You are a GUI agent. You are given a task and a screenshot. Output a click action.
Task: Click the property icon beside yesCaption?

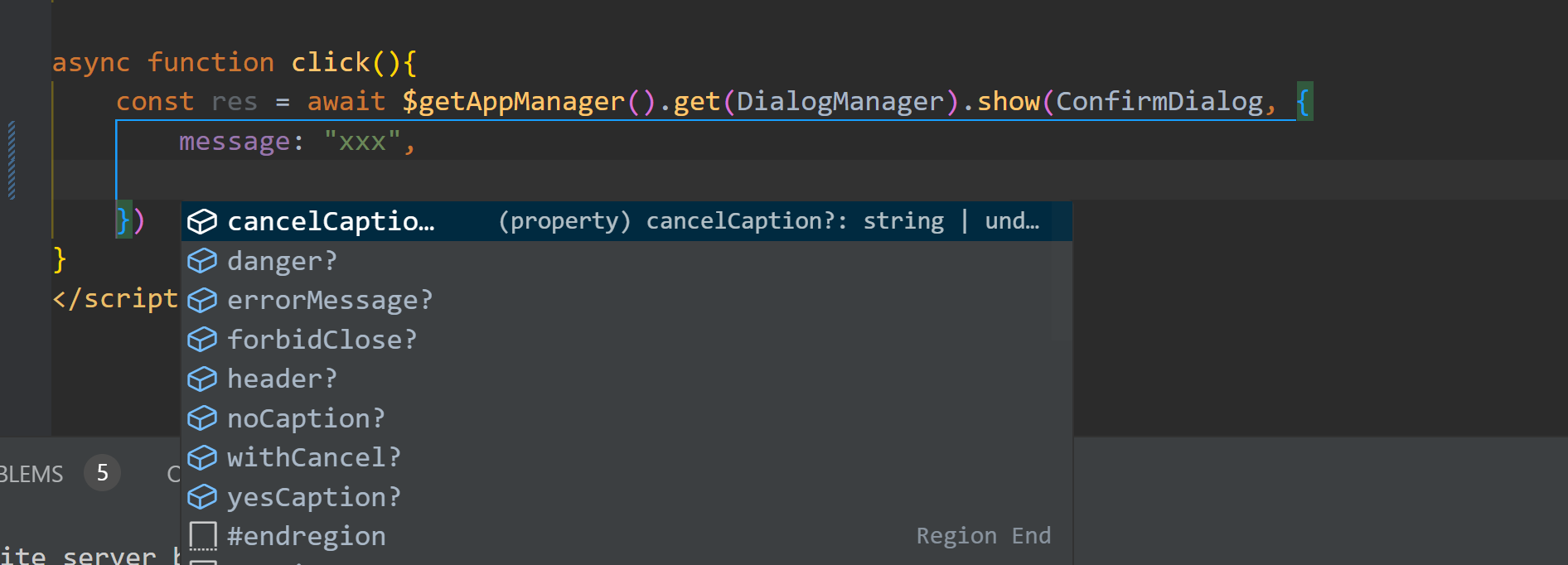(x=202, y=497)
